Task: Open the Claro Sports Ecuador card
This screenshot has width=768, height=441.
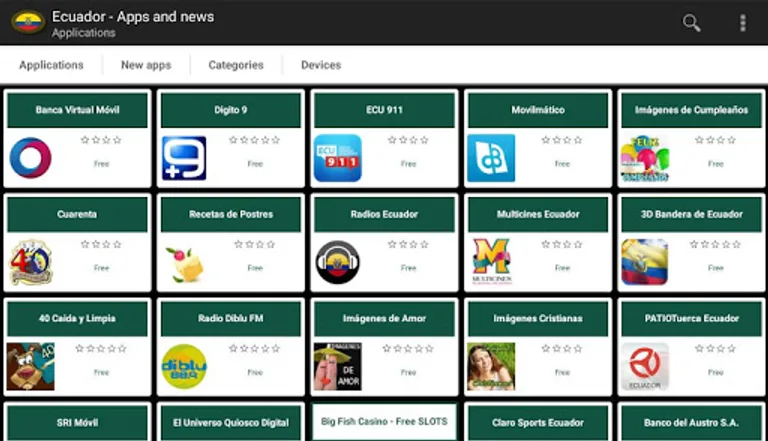Action: 538,422
